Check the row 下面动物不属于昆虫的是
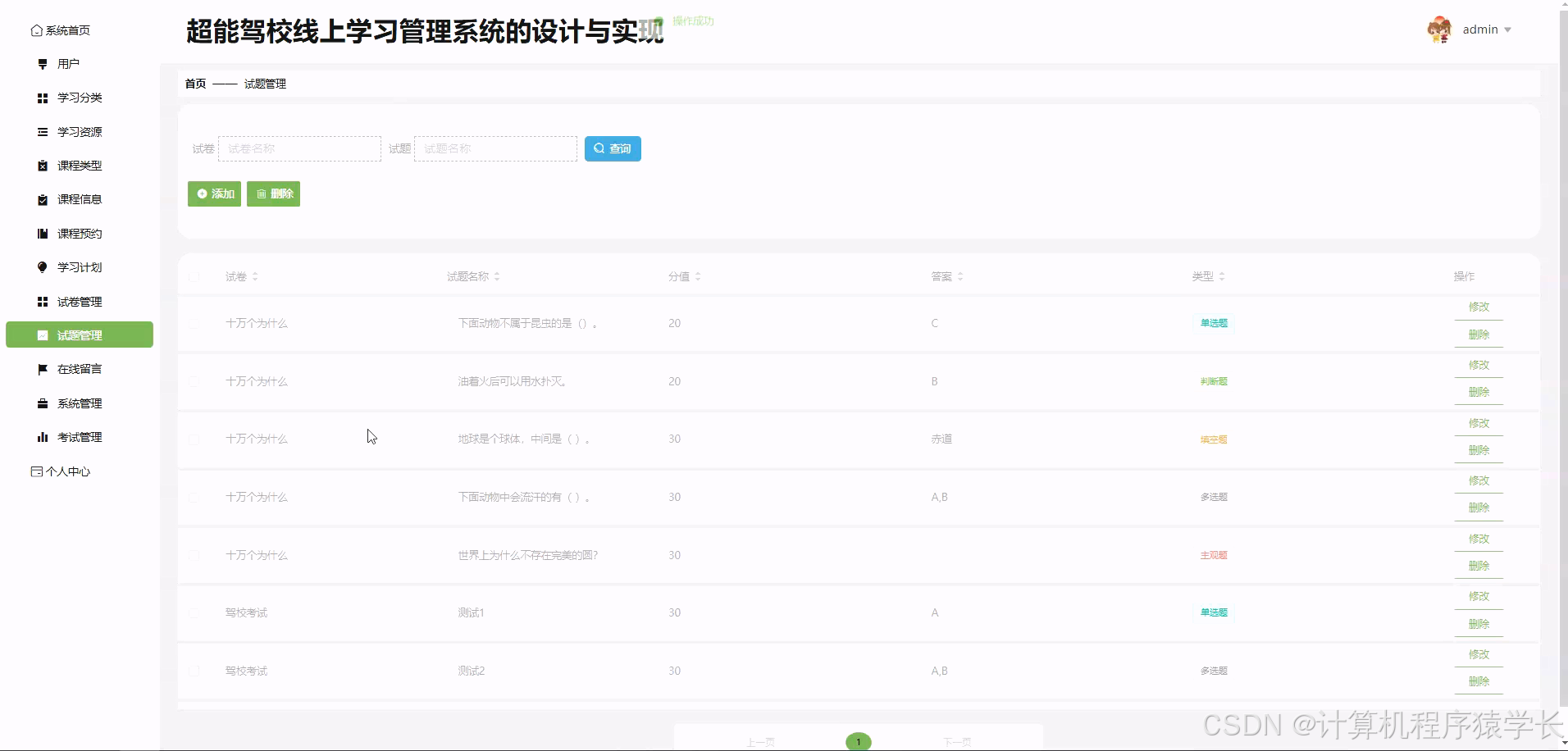This screenshot has width=1568, height=751. point(194,324)
